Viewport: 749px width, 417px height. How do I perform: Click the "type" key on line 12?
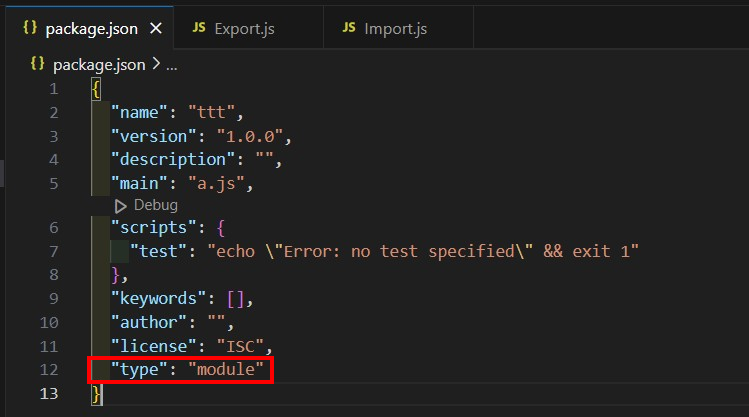(139, 369)
